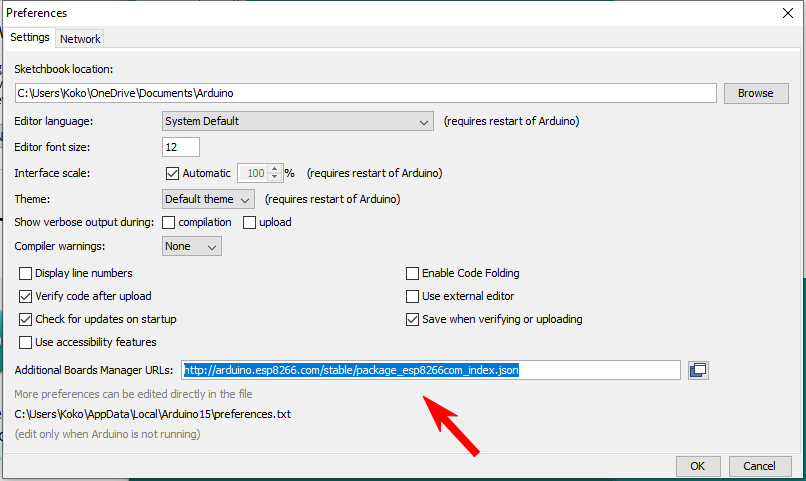Click '(edit only when Arduino is not running)' text
Image resolution: width=806 pixels, height=481 pixels.
107,434
